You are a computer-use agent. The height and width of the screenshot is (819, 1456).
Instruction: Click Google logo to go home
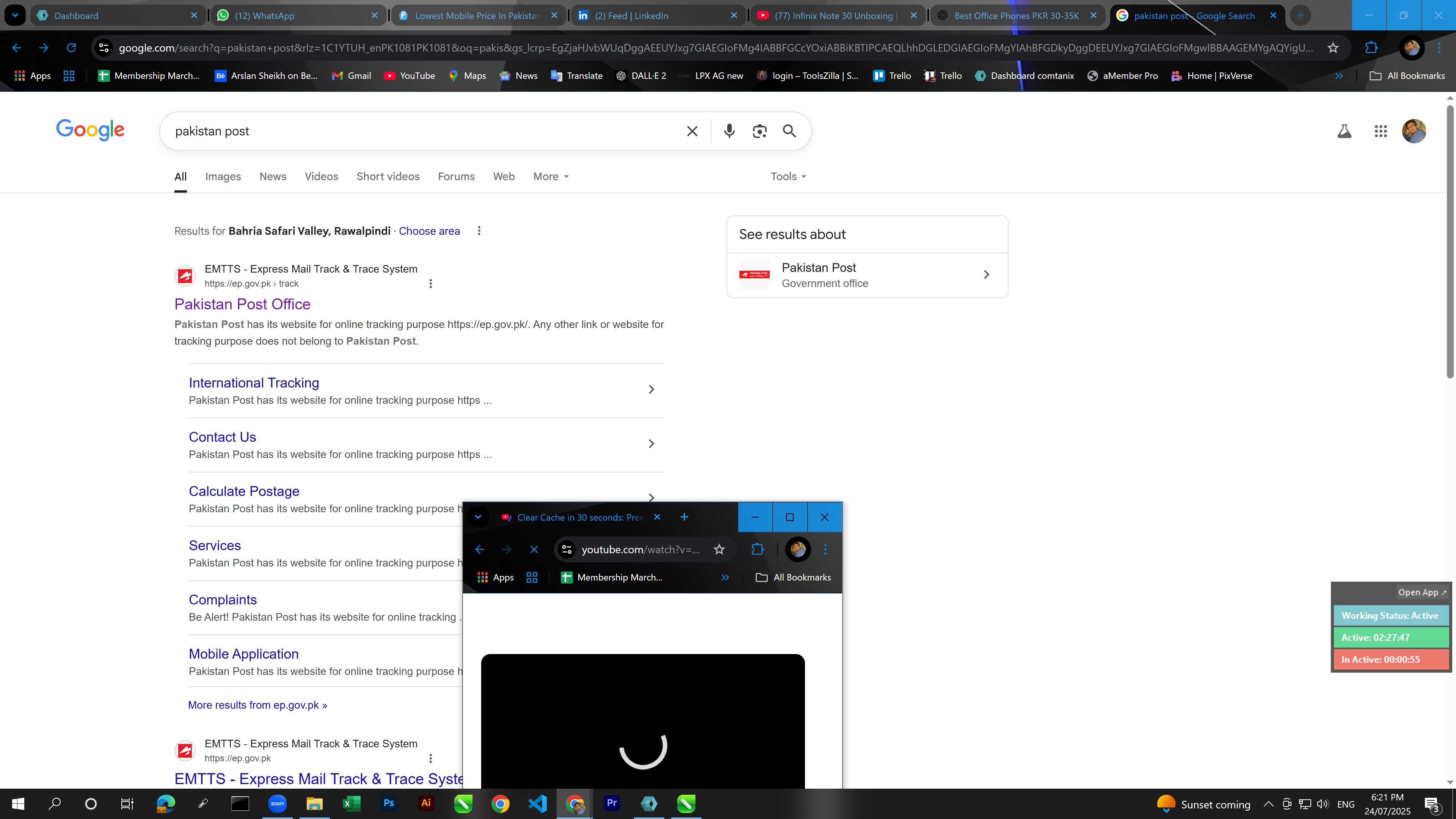click(x=91, y=130)
